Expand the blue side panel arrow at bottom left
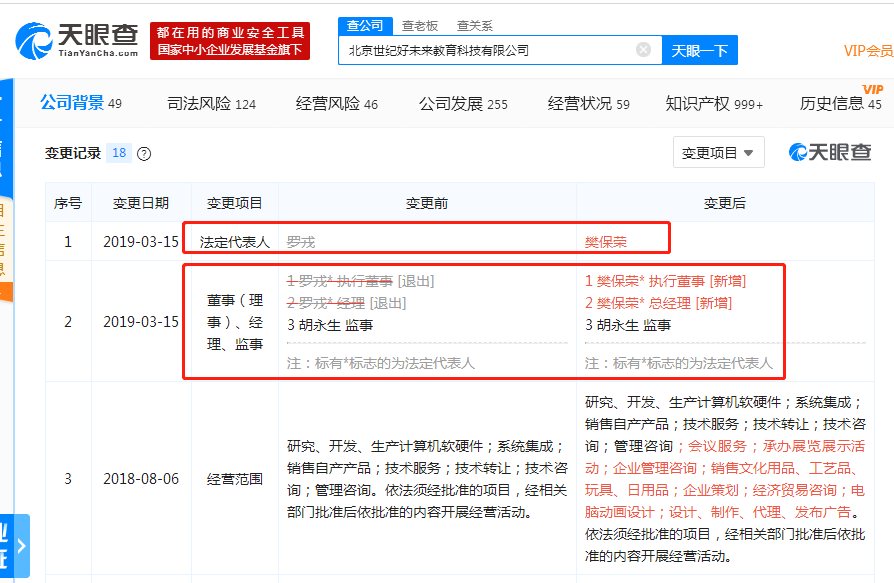Image resolution: width=894 pixels, height=583 pixels. tap(21, 546)
